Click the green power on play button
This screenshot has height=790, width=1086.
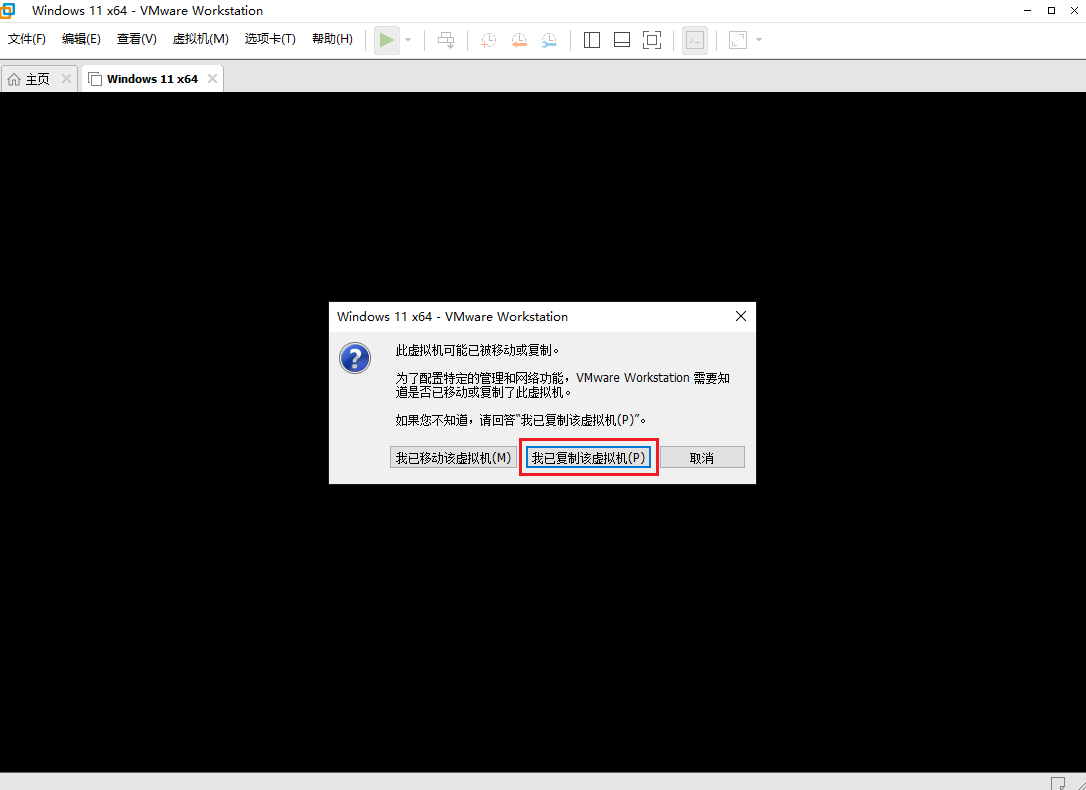tap(386, 40)
